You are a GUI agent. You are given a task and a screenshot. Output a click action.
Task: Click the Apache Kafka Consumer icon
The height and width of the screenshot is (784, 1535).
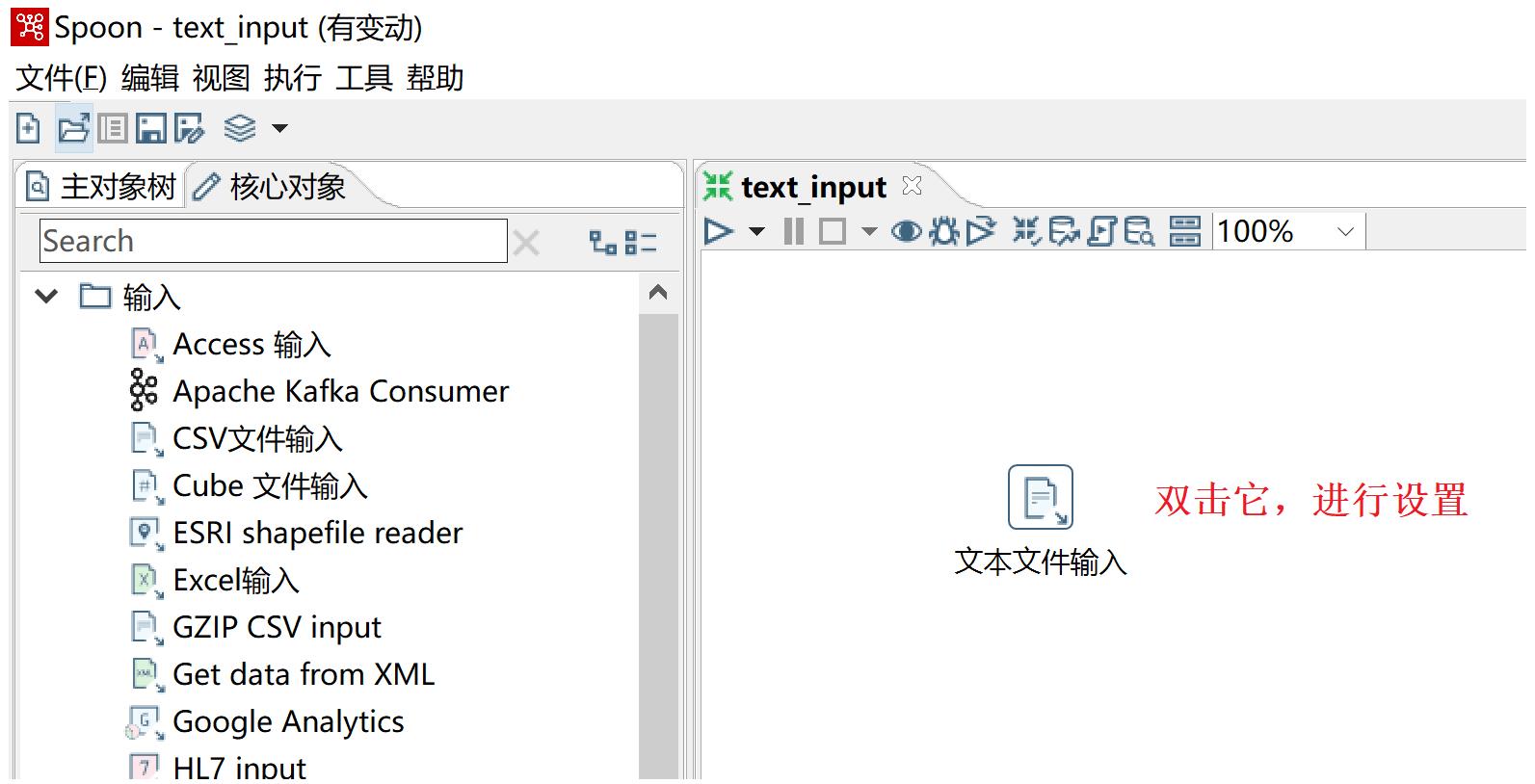(x=144, y=390)
